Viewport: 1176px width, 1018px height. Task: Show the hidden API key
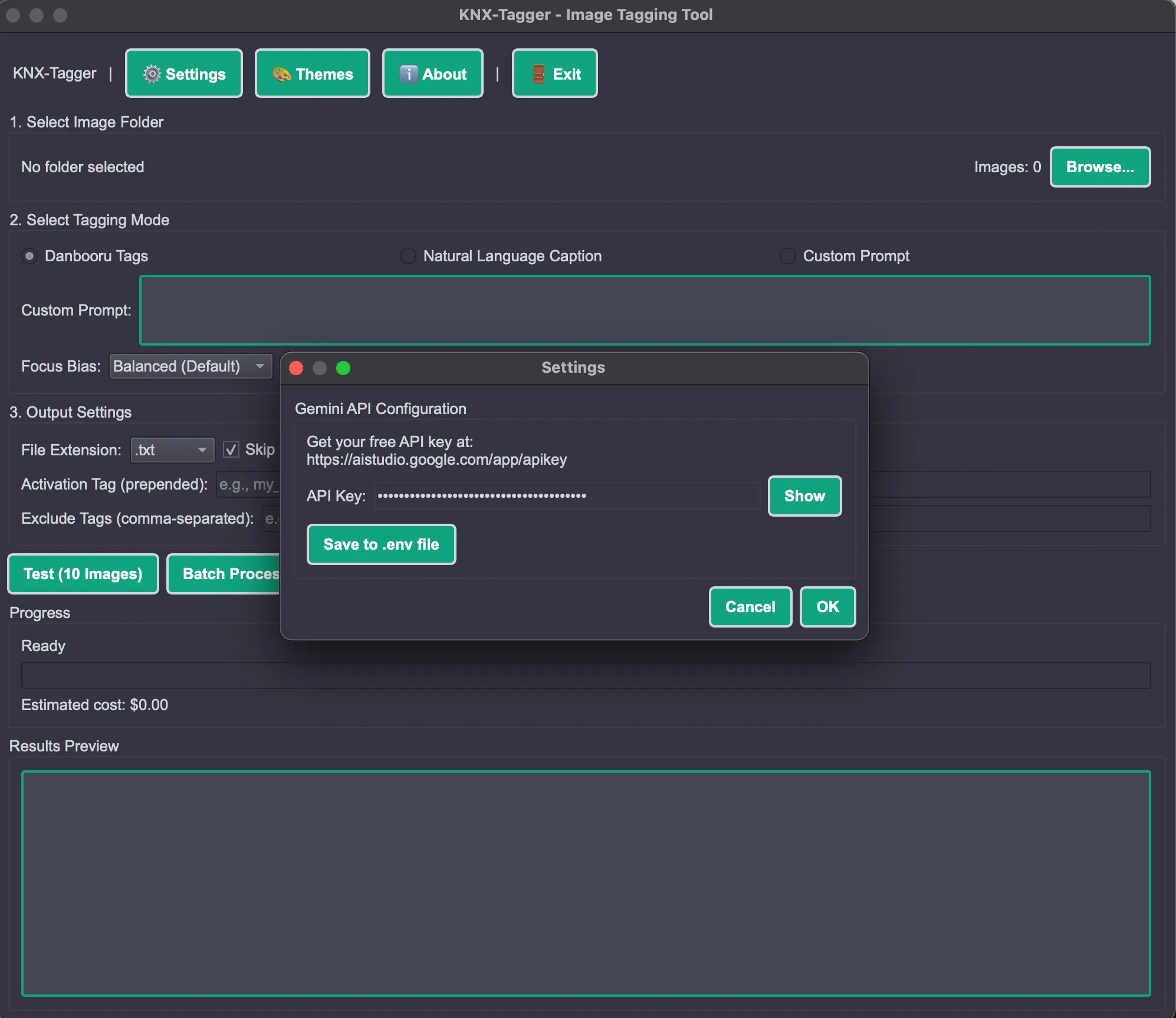(804, 496)
